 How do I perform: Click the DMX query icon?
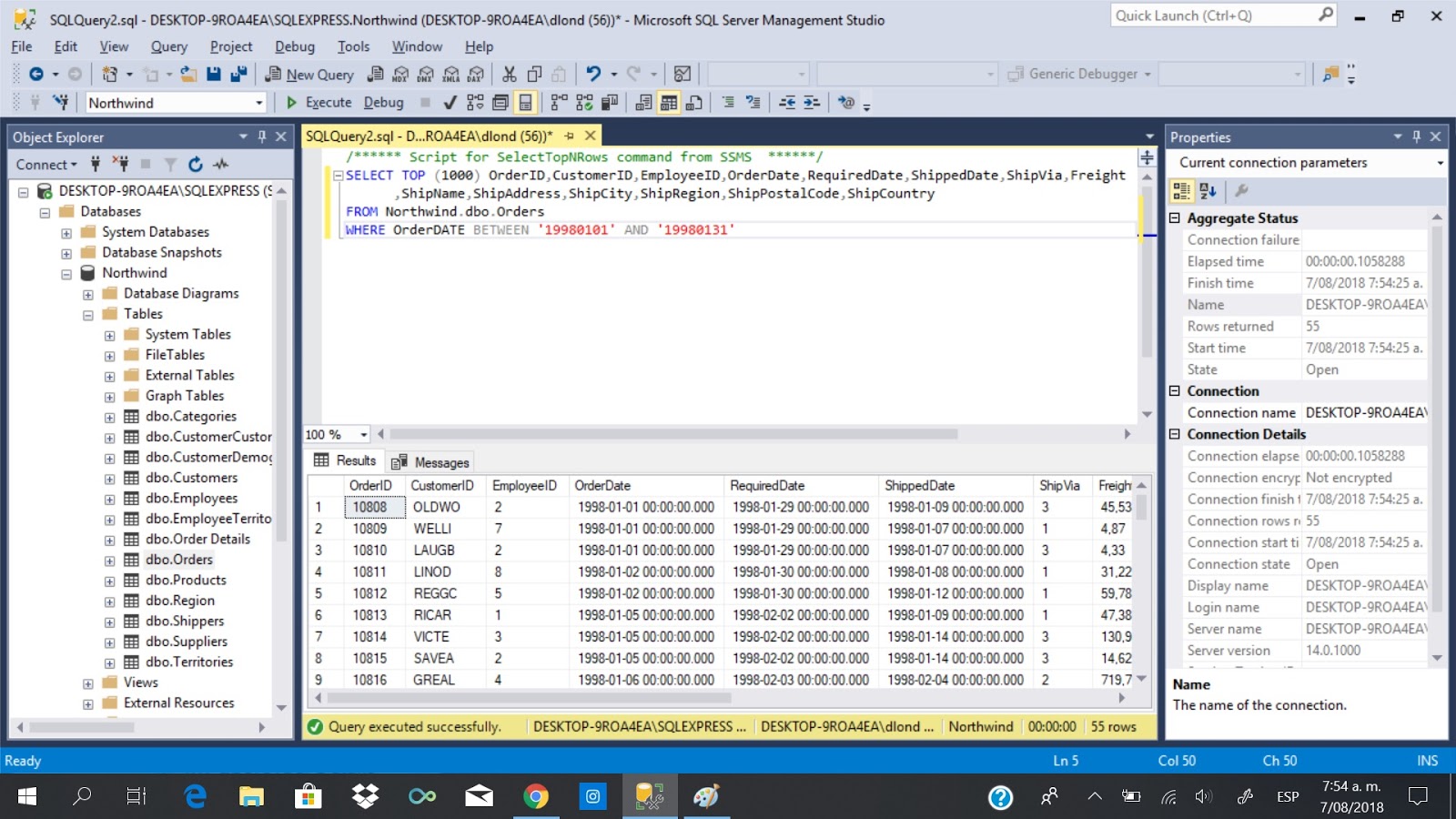coord(425,75)
